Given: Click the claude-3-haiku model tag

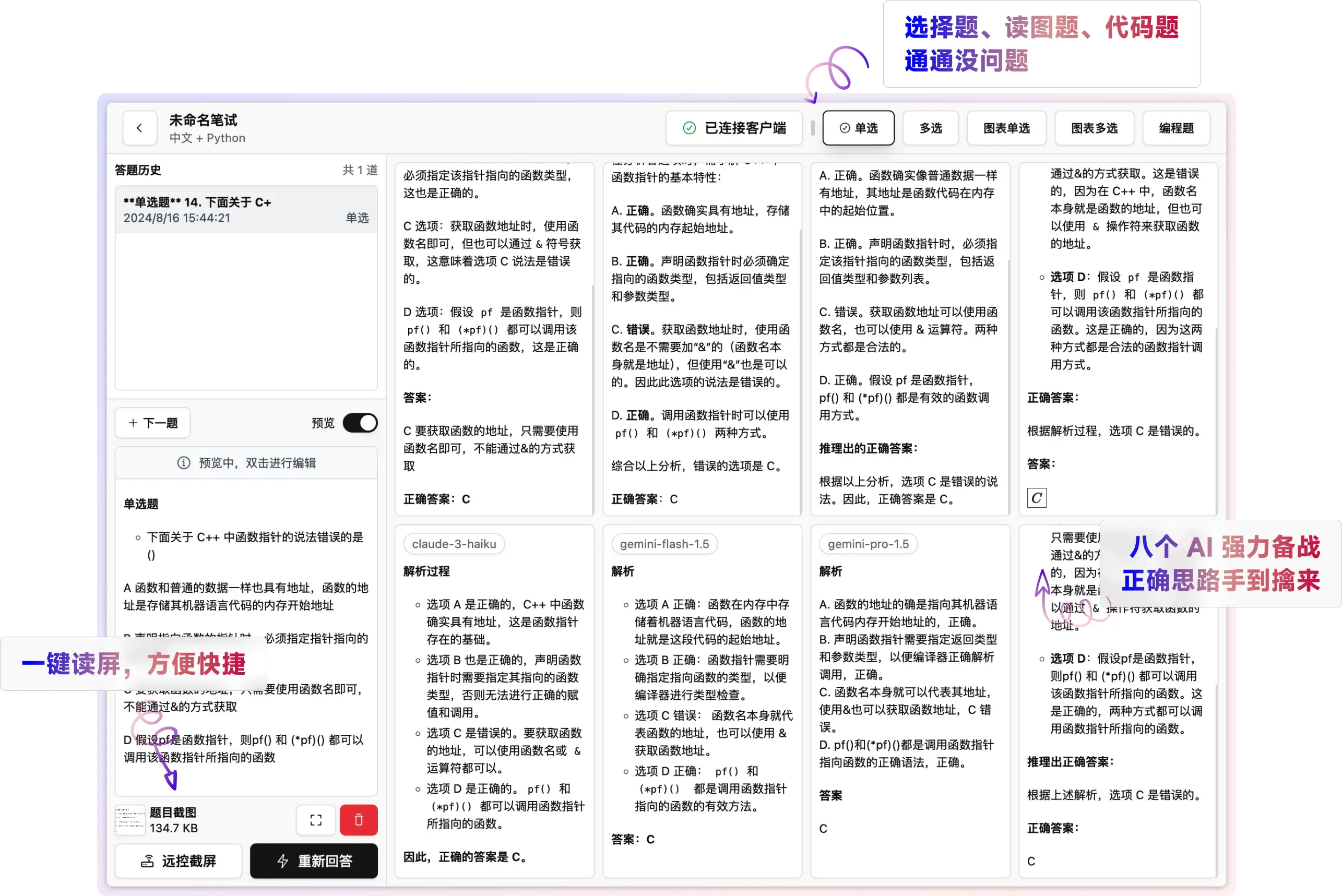Looking at the screenshot, I should point(454,544).
